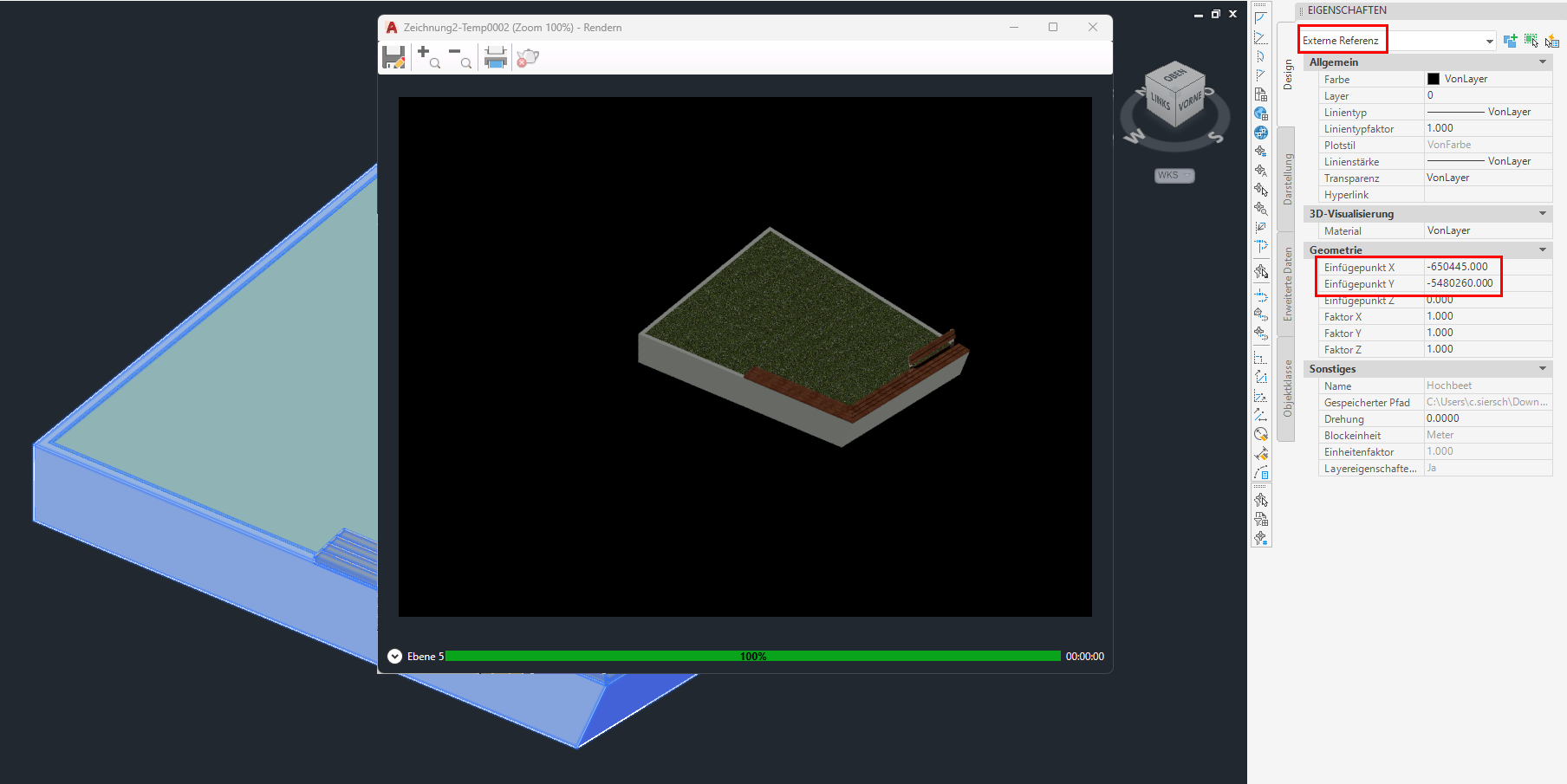Click the arc tool at the toolbar top
Screen dimensions: 1567x784
(x=1261, y=18)
